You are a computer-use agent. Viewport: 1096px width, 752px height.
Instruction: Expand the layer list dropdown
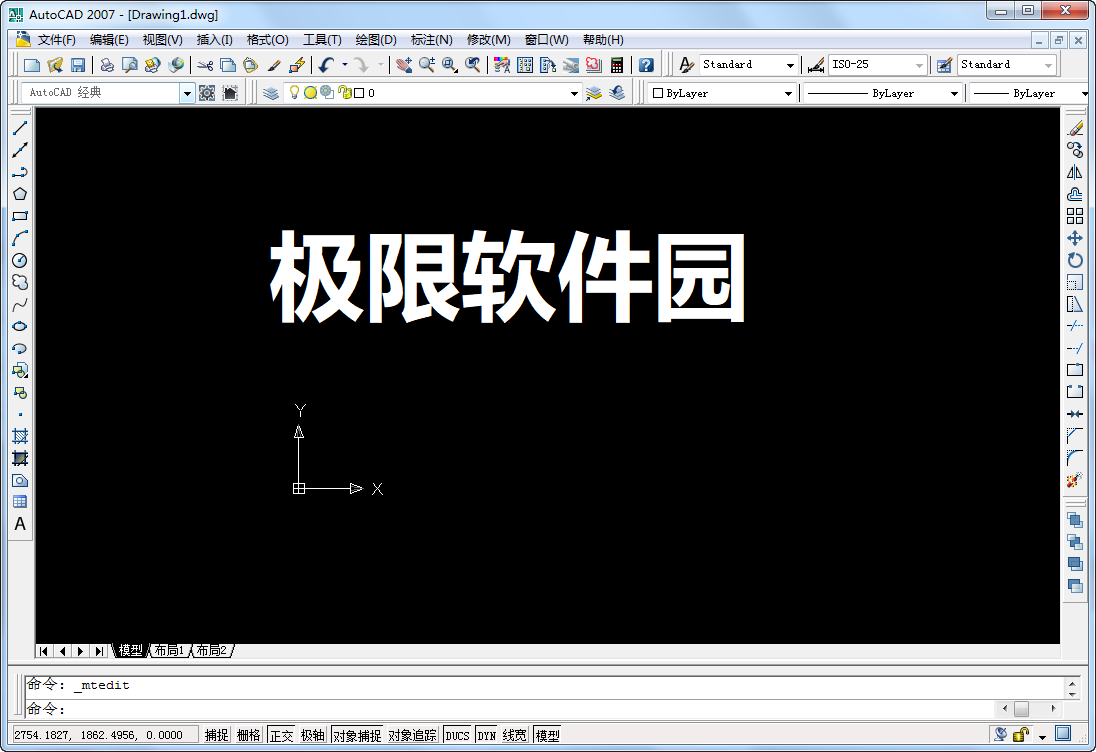coord(575,93)
